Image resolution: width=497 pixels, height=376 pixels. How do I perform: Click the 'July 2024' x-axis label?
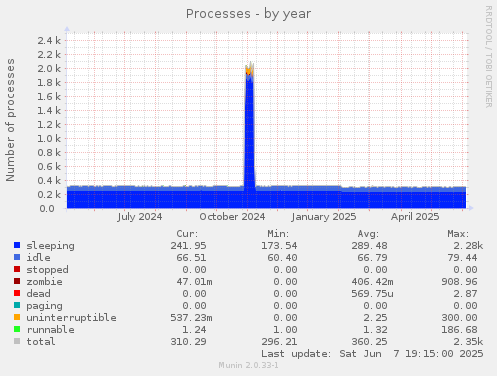pyautogui.click(x=140, y=217)
